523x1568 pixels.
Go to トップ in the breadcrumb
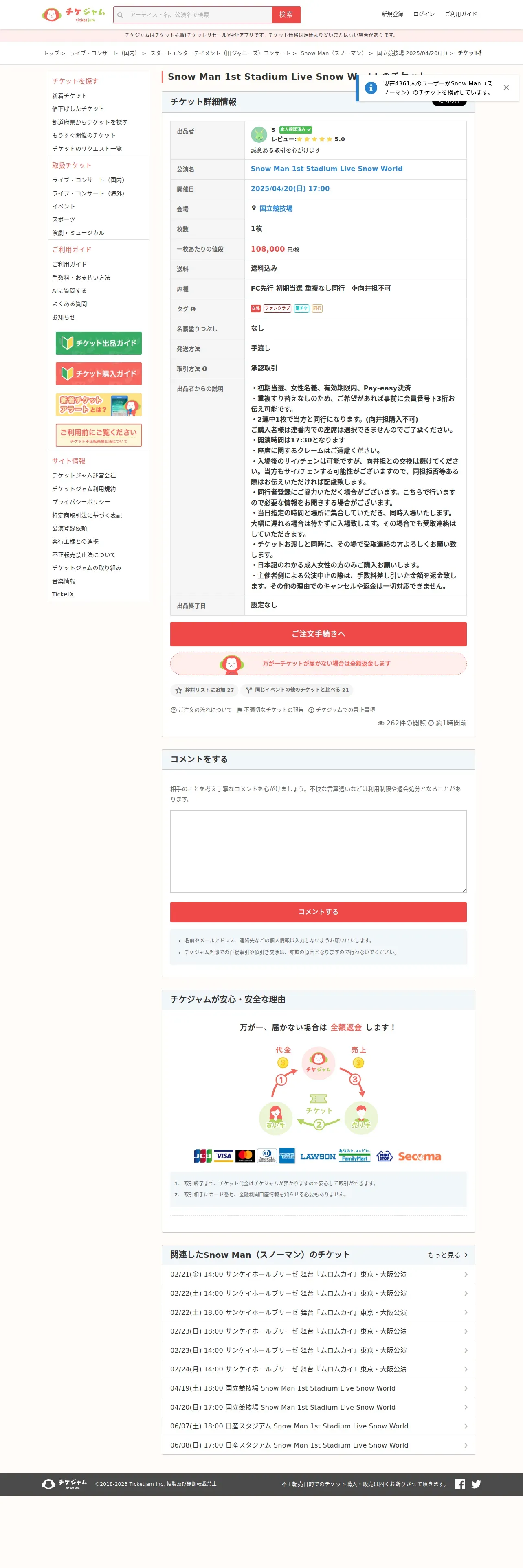coord(51,54)
